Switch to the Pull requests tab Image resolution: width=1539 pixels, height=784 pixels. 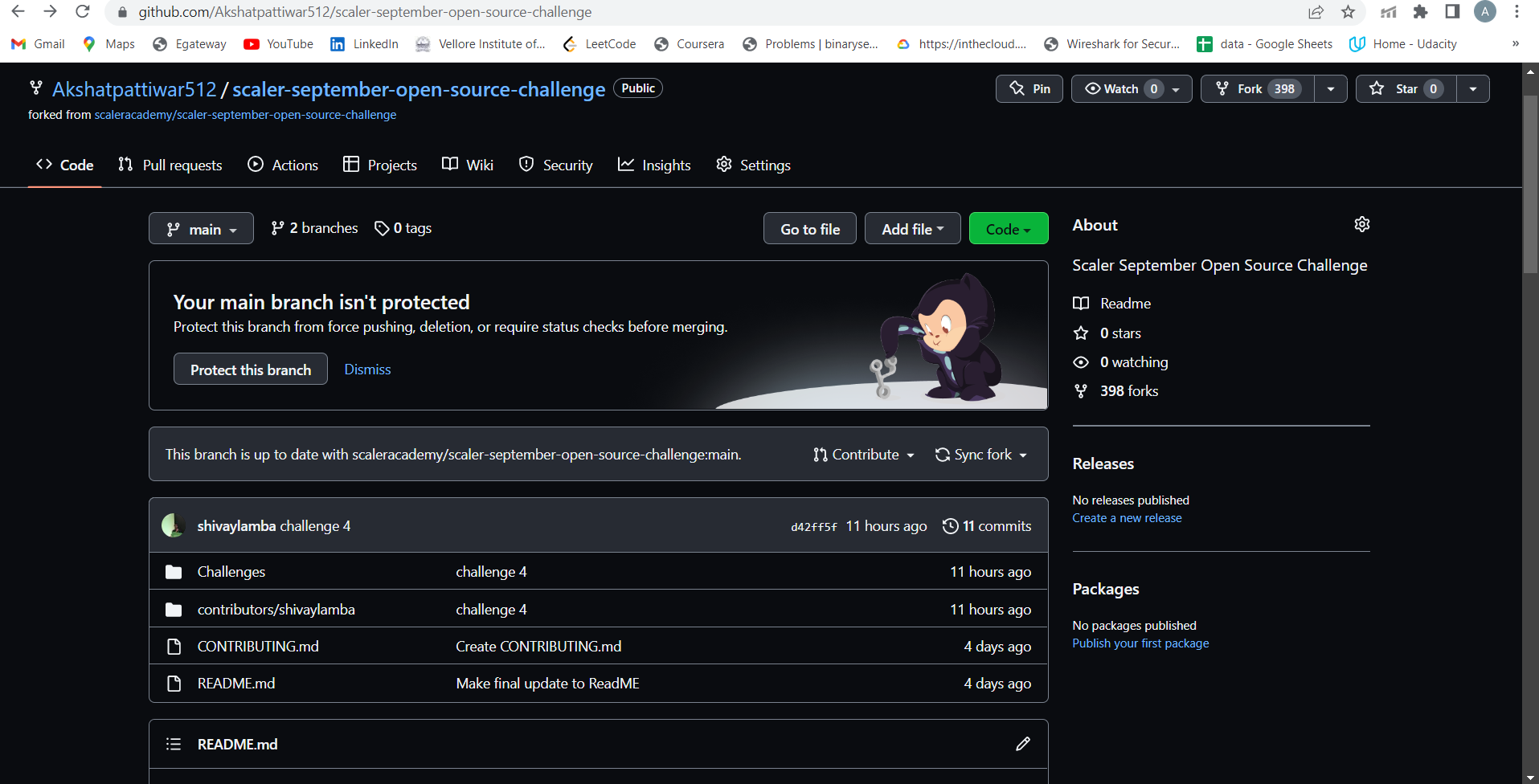pyautogui.click(x=169, y=165)
